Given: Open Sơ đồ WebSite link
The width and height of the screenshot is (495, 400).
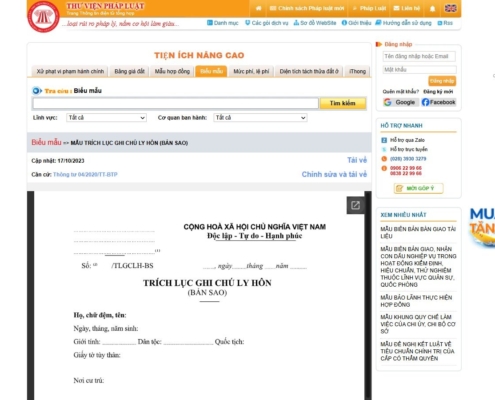Looking at the screenshot, I should pyautogui.click(x=315, y=23).
